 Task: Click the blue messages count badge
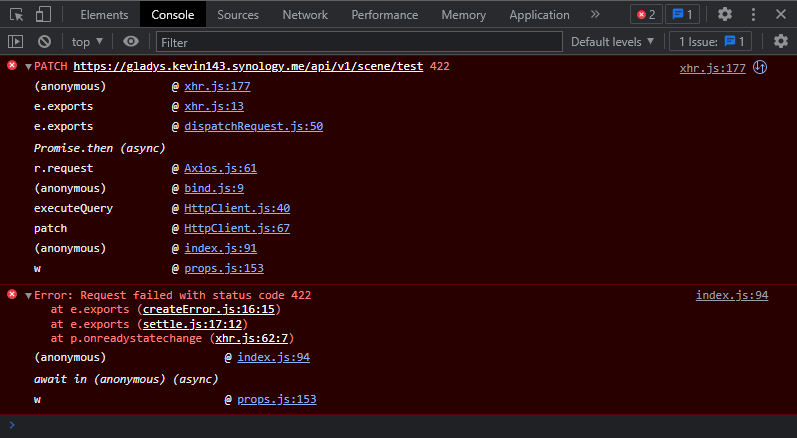[x=684, y=14]
